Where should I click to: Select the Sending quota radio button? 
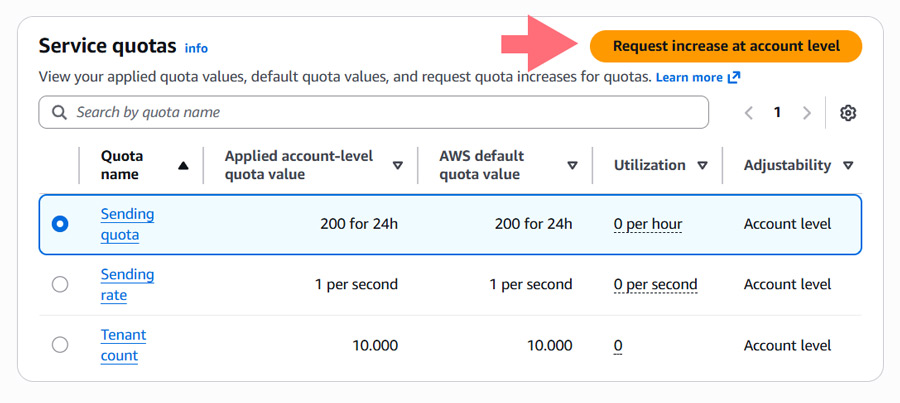[x=60, y=224]
